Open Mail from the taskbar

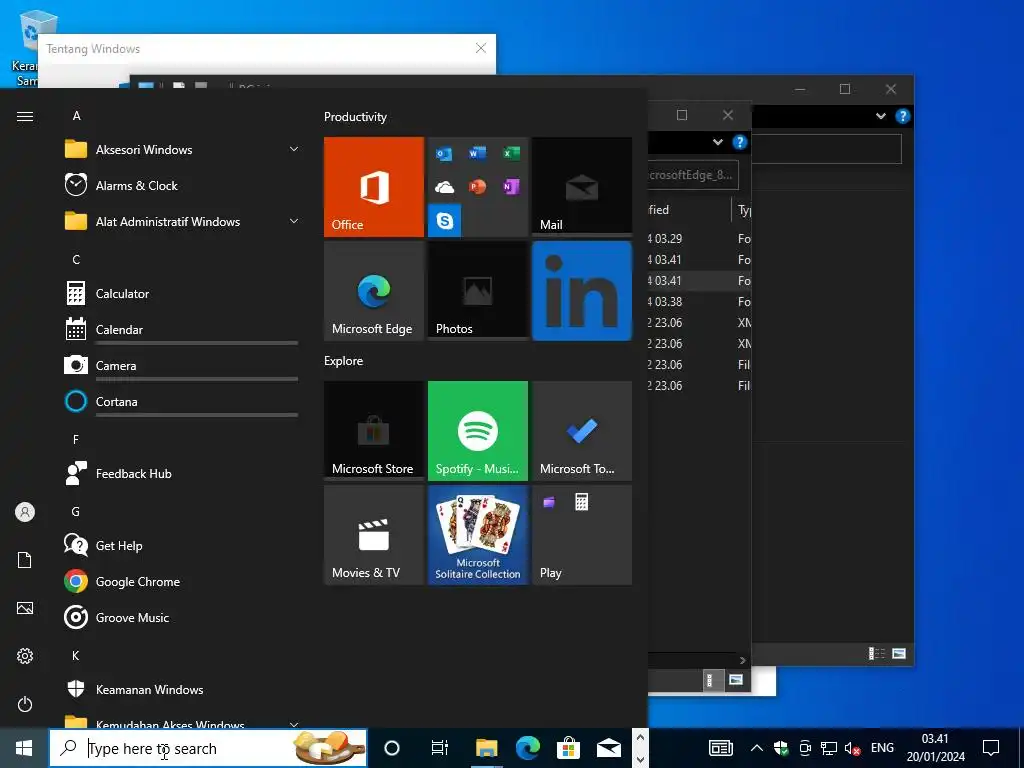pos(609,748)
